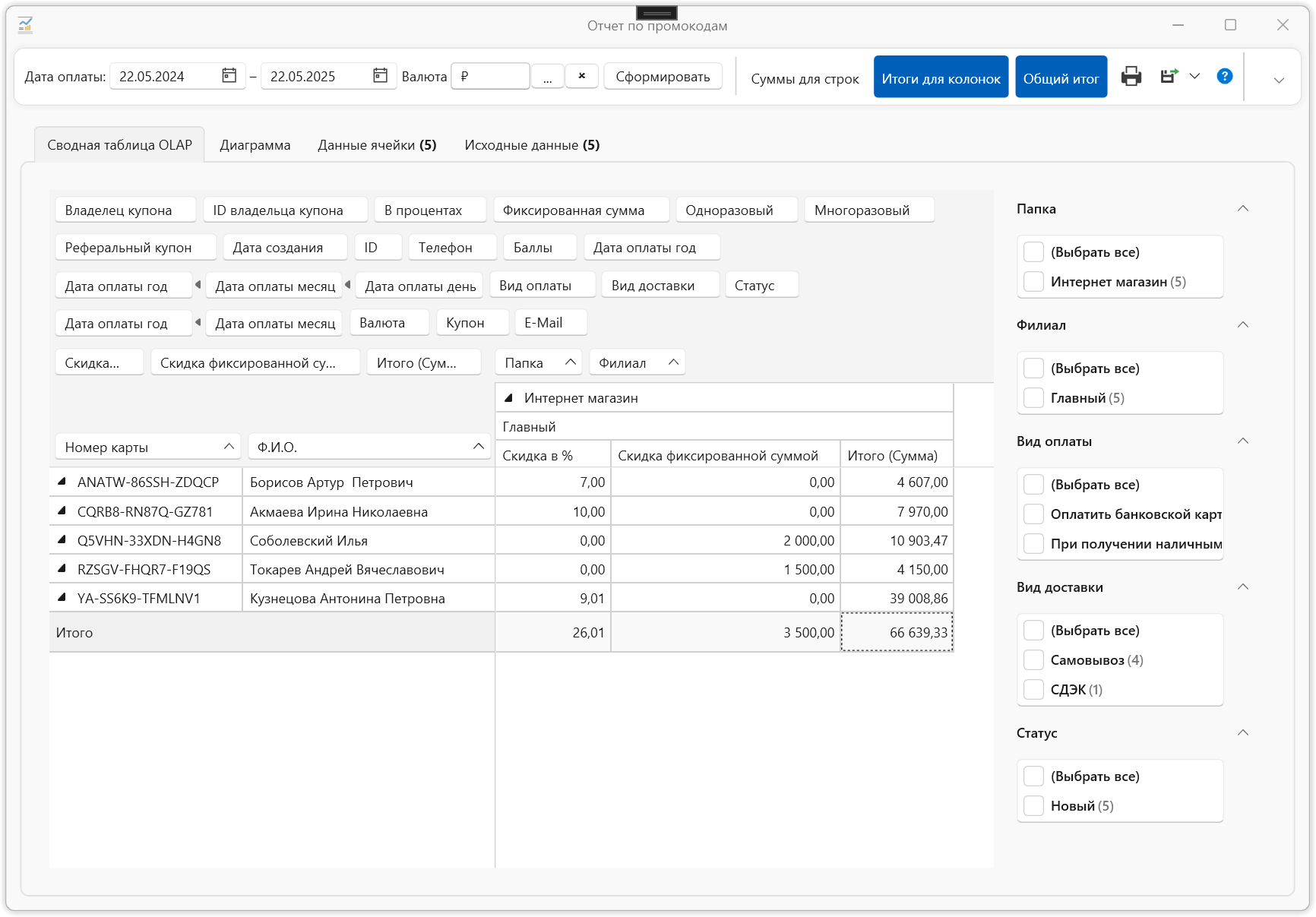
Task: Collapse the Папка filter section
Action: point(1243,208)
